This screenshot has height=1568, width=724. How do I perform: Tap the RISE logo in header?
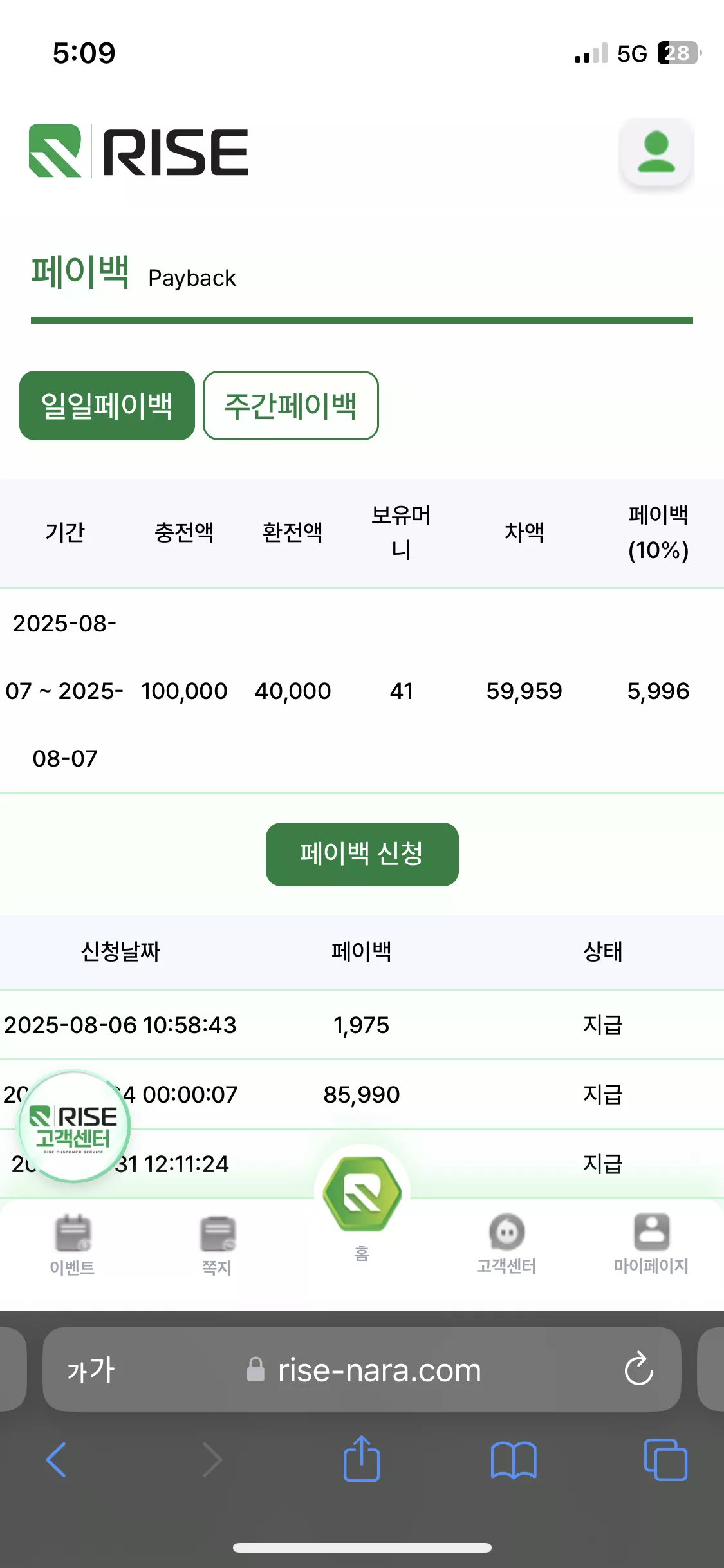pos(138,151)
